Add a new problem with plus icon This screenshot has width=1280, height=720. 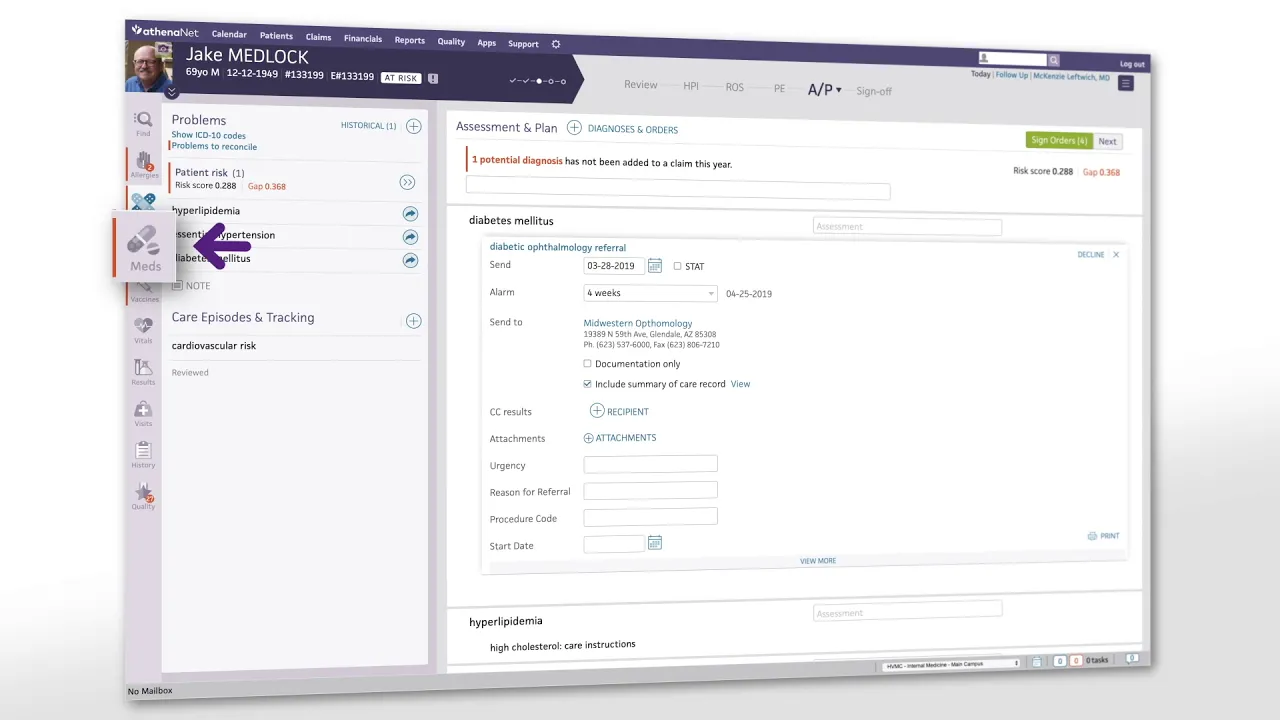coord(413,126)
